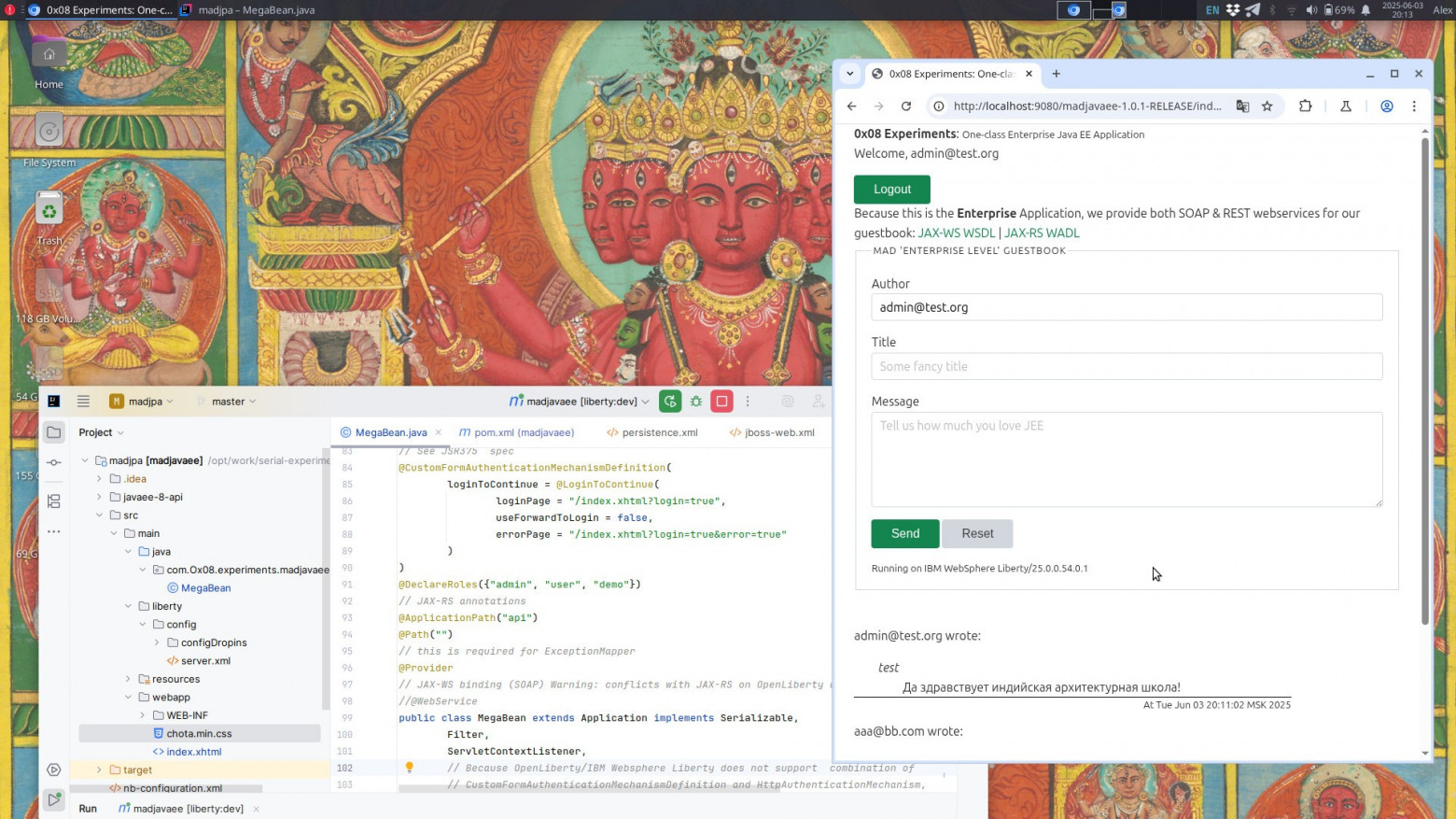This screenshot has height=819, width=1456.
Task: Expand the .idea folder node
Action: 100,479
